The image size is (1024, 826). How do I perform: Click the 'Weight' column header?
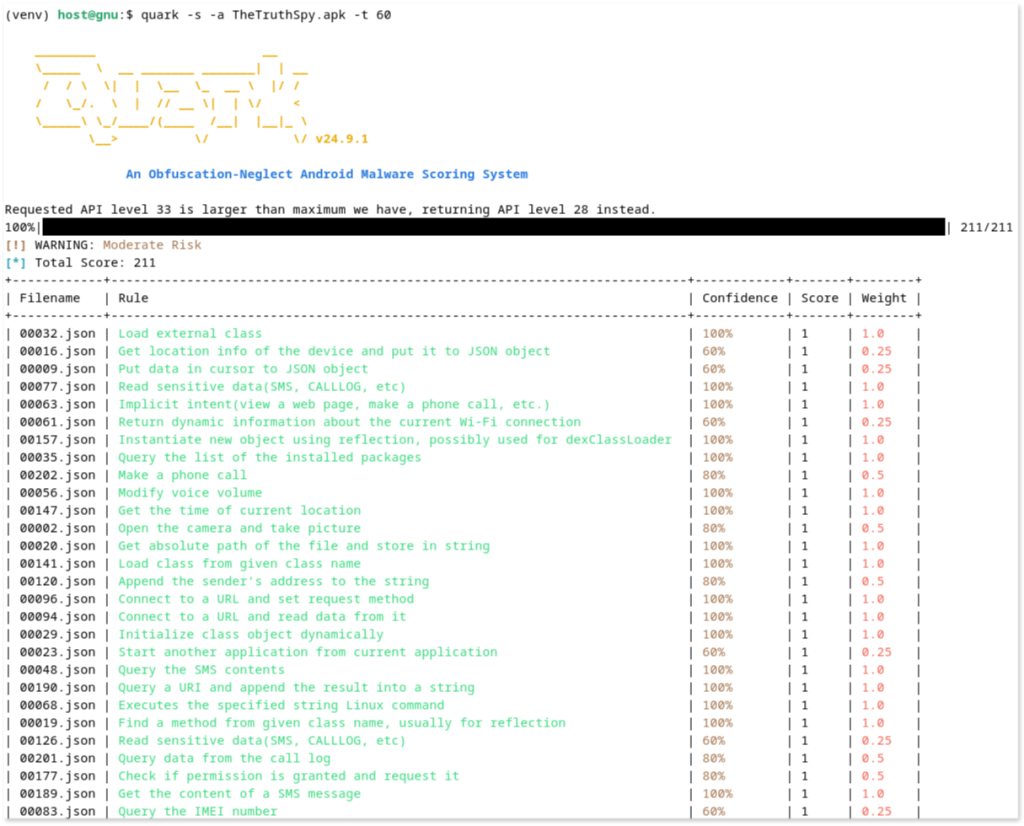tap(884, 298)
